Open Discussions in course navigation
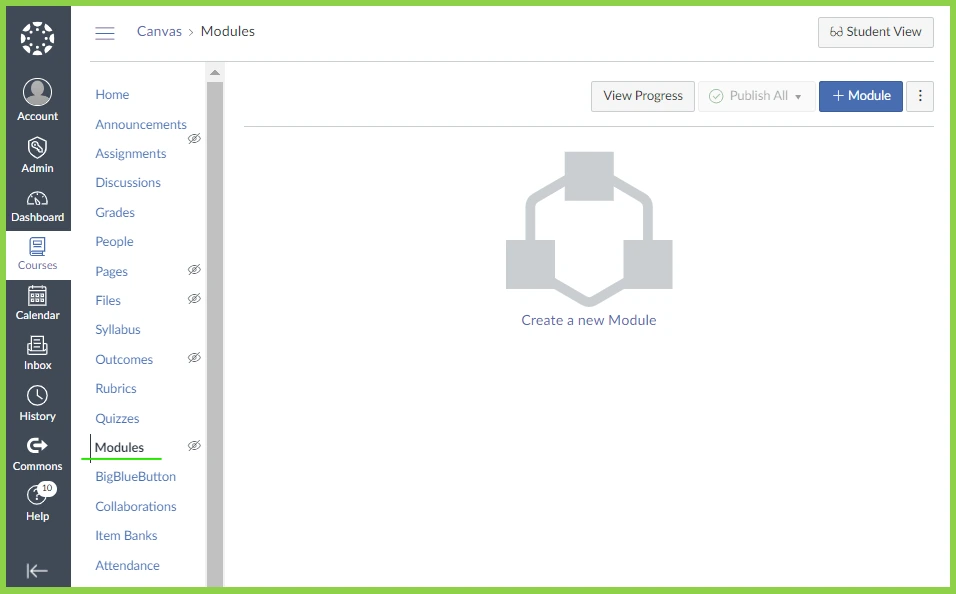This screenshot has height=594, width=956. [128, 183]
